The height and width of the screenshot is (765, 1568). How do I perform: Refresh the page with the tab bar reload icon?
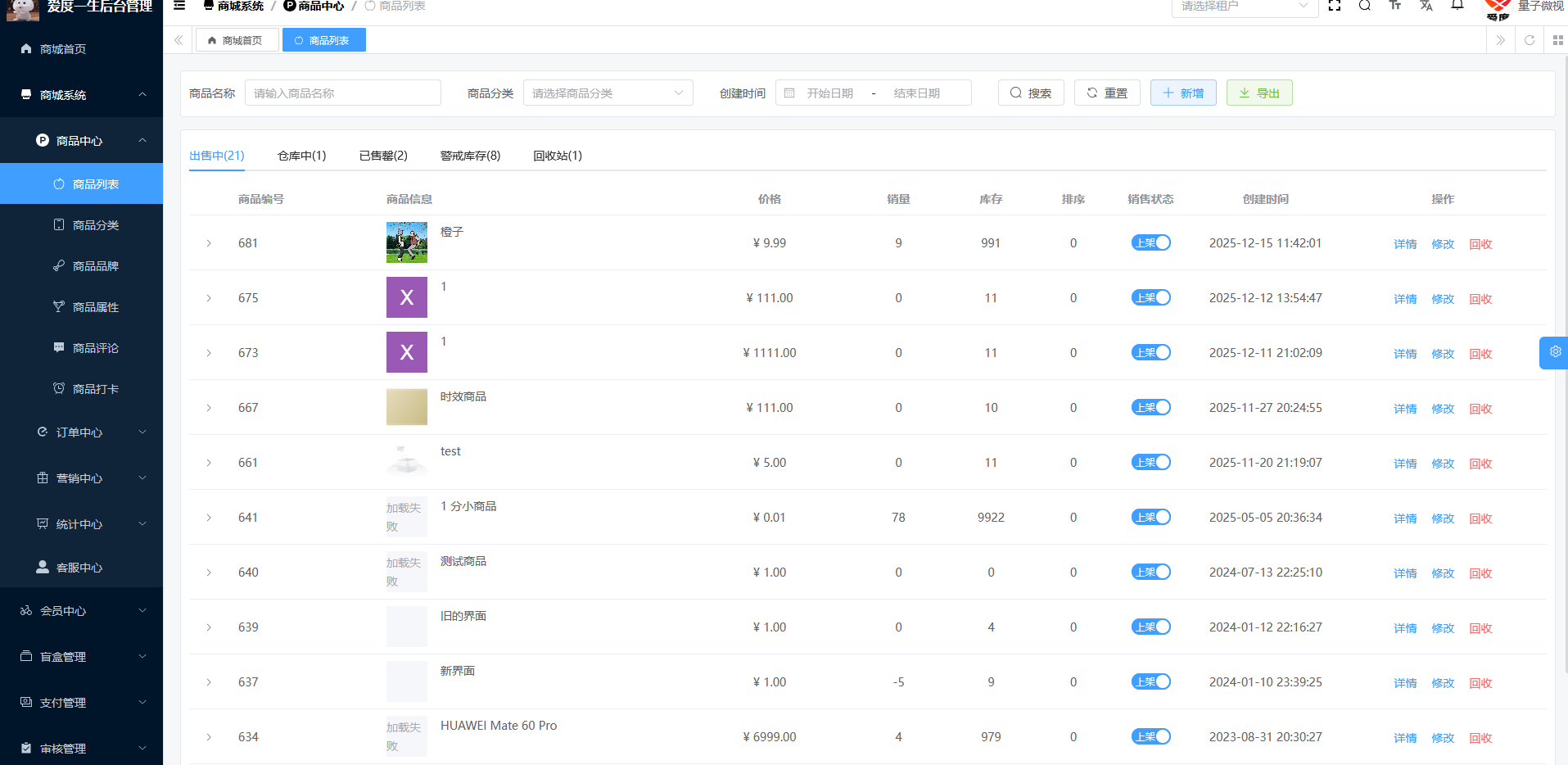point(1530,40)
